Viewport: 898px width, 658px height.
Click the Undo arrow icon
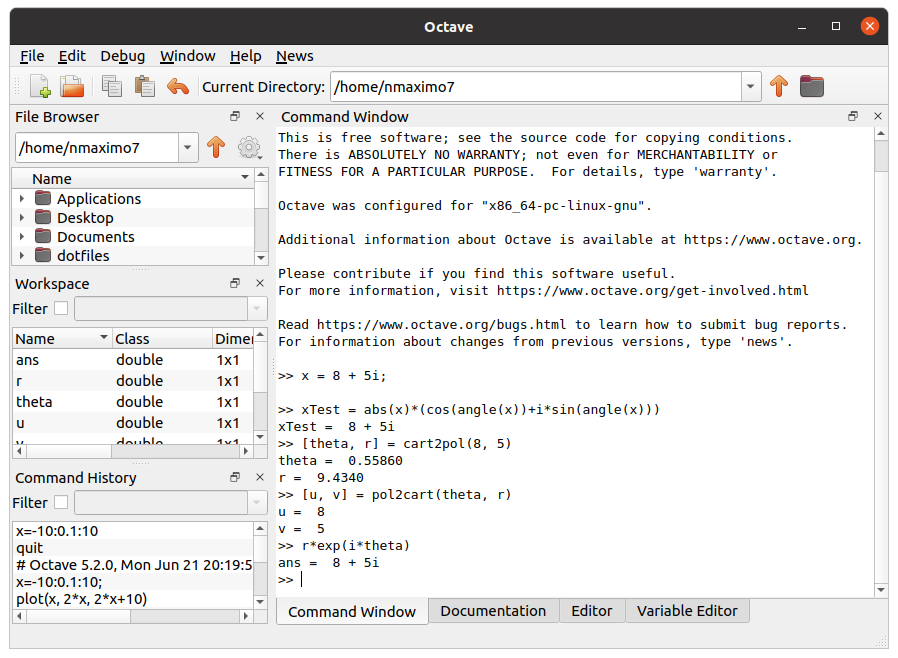click(x=178, y=87)
